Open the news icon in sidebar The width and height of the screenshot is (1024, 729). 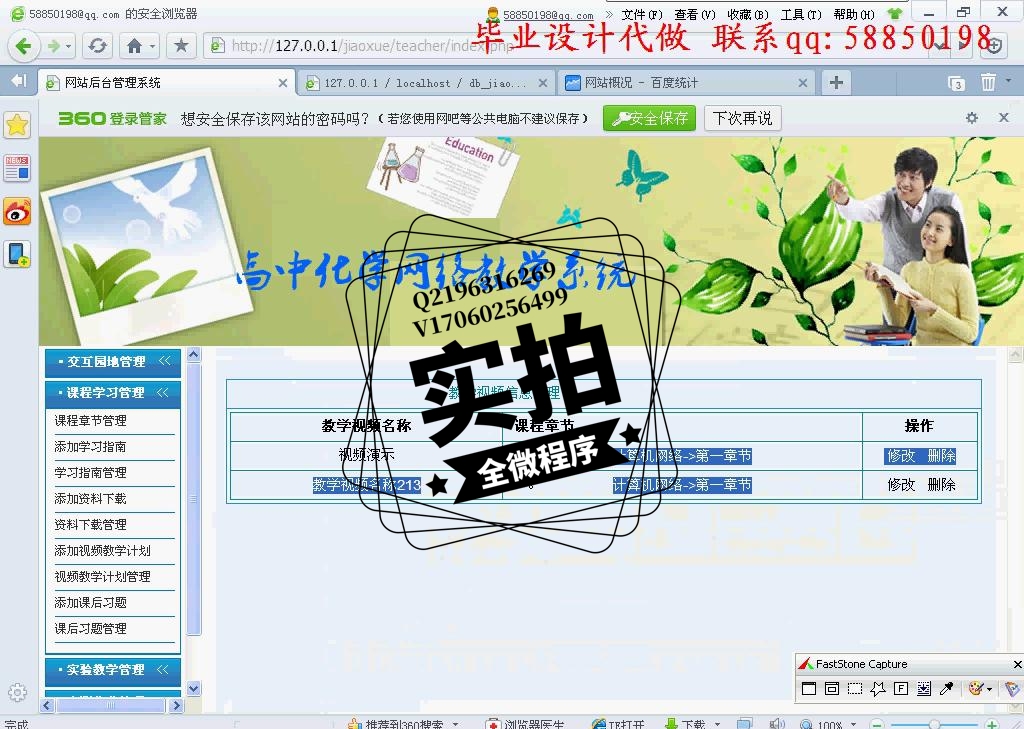pyautogui.click(x=17, y=168)
